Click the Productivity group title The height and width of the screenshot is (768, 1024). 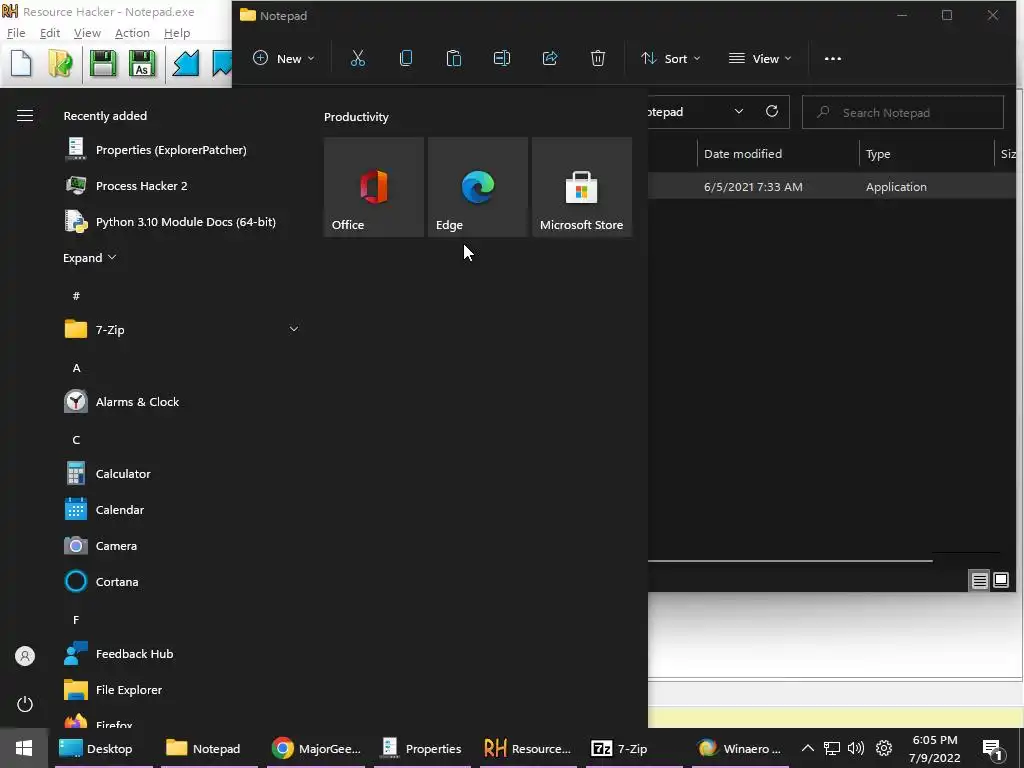coord(356,117)
